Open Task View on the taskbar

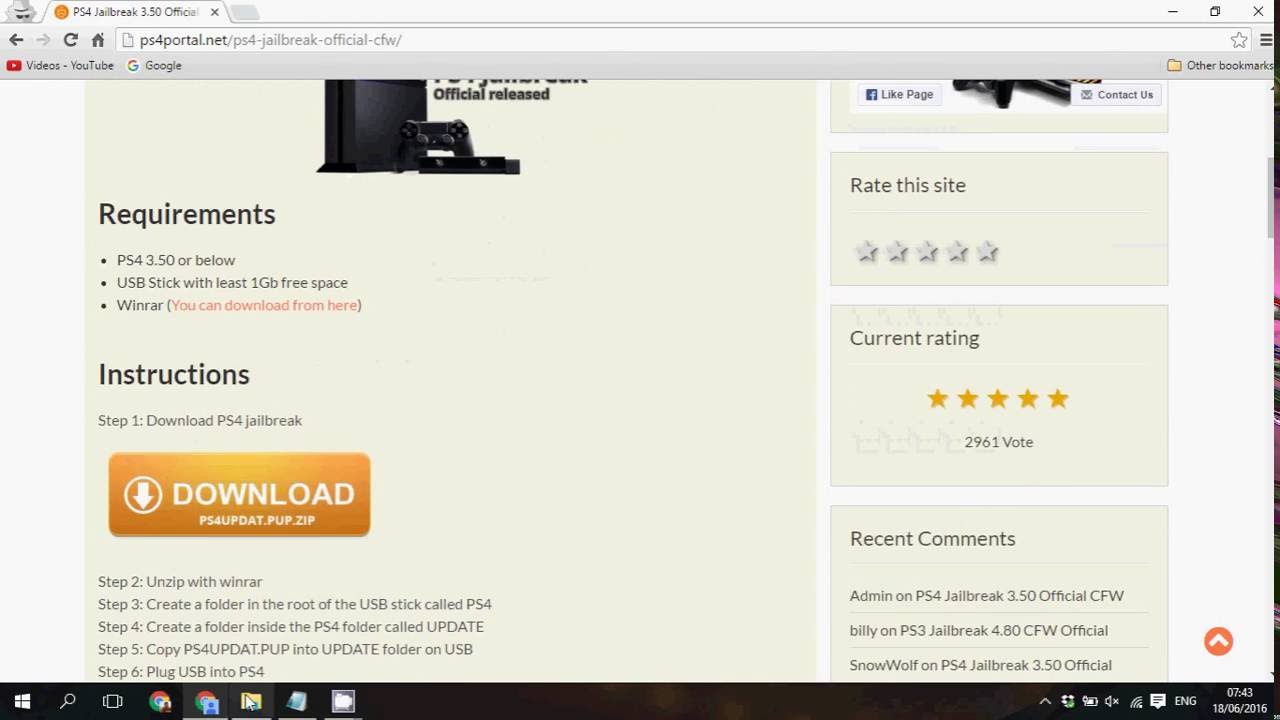pos(113,701)
